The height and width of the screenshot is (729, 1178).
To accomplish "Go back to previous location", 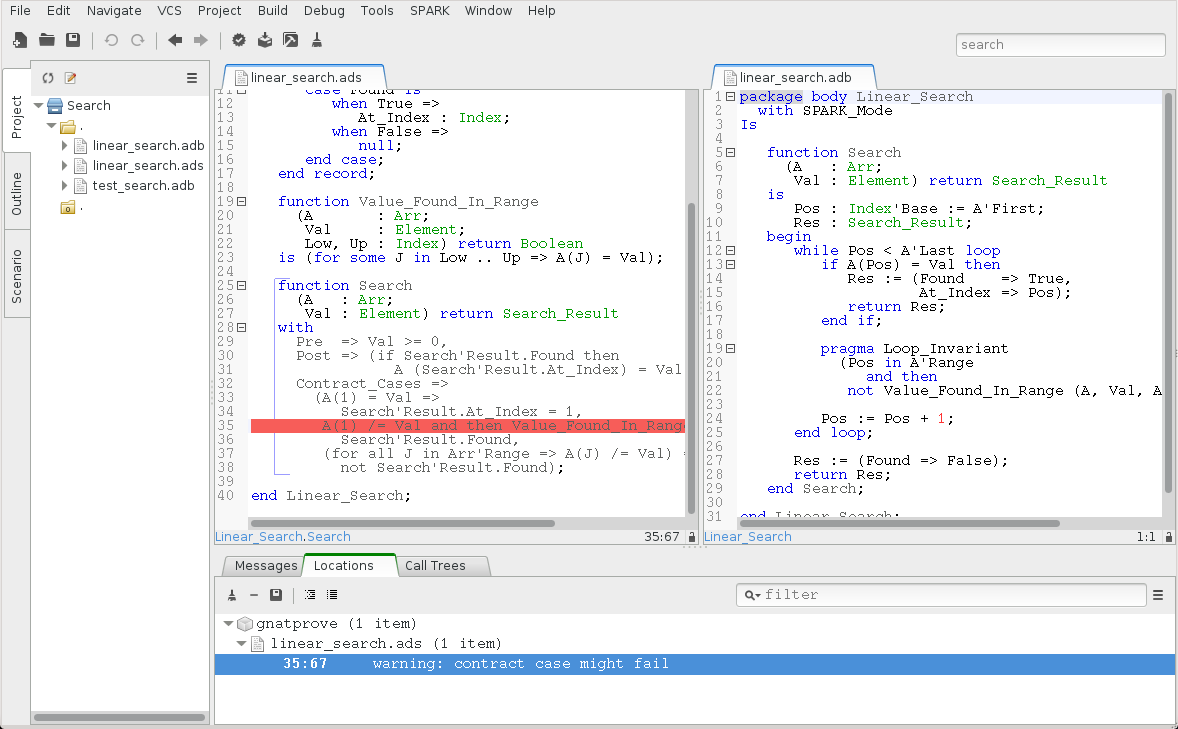I will [175, 40].
